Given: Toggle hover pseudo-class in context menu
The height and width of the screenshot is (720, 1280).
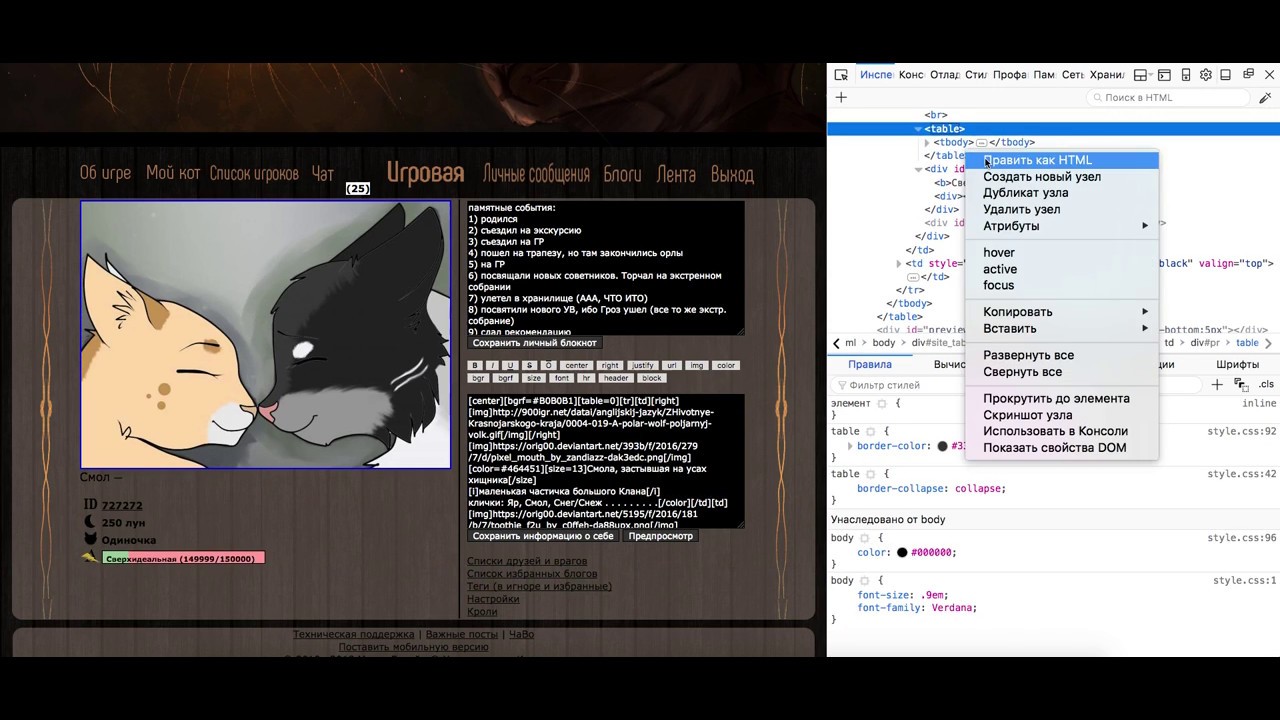Looking at the screenshot, I should click(x=999, y=252).
